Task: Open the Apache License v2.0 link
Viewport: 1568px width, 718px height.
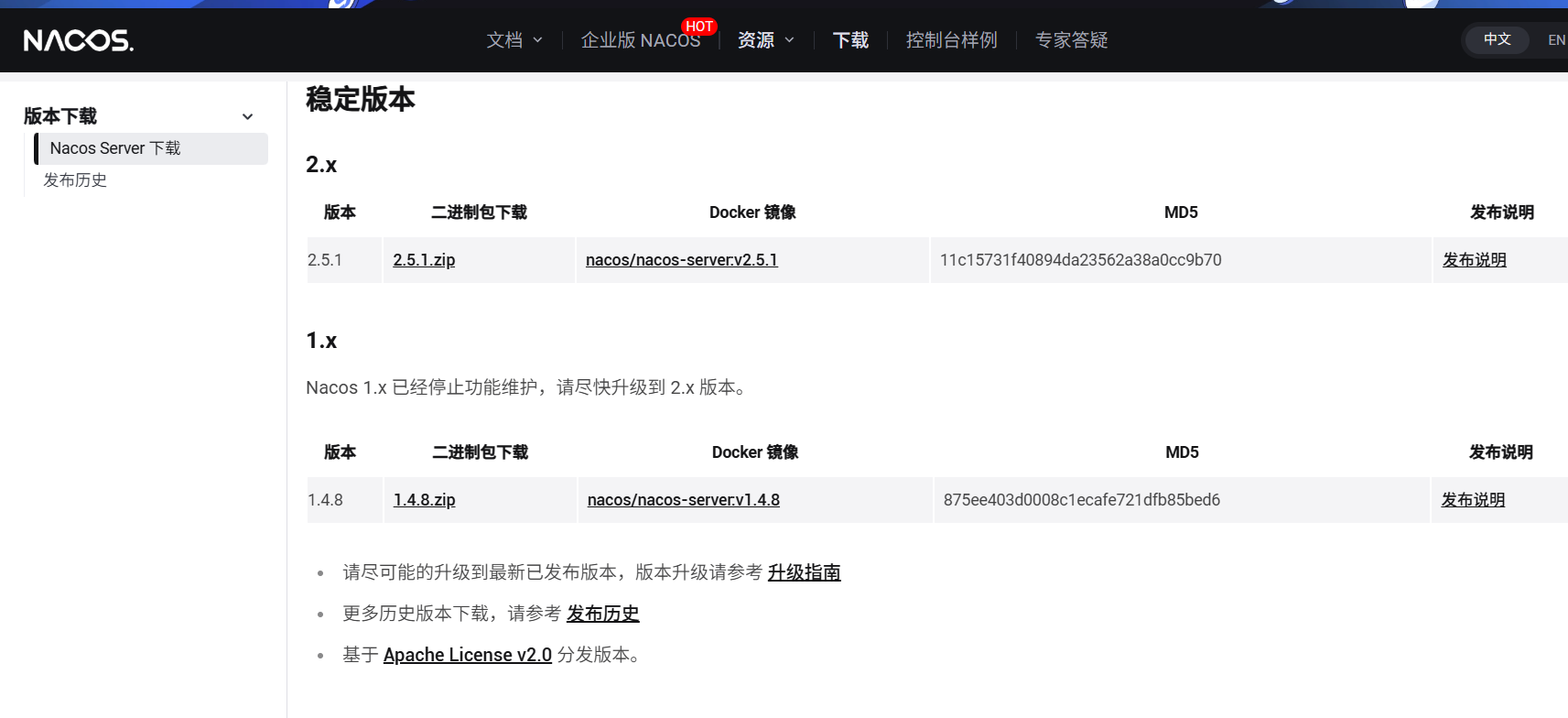Action: pyautogui.click(x=468, y=655)
